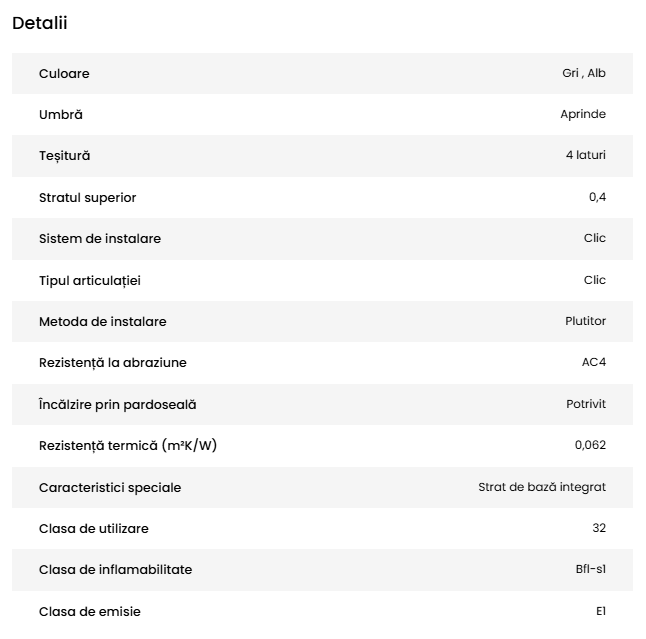Click the Metoda de instalare label
Image resolution: width=646 pixels, height=639 pixels.
(x=102, y=321)
